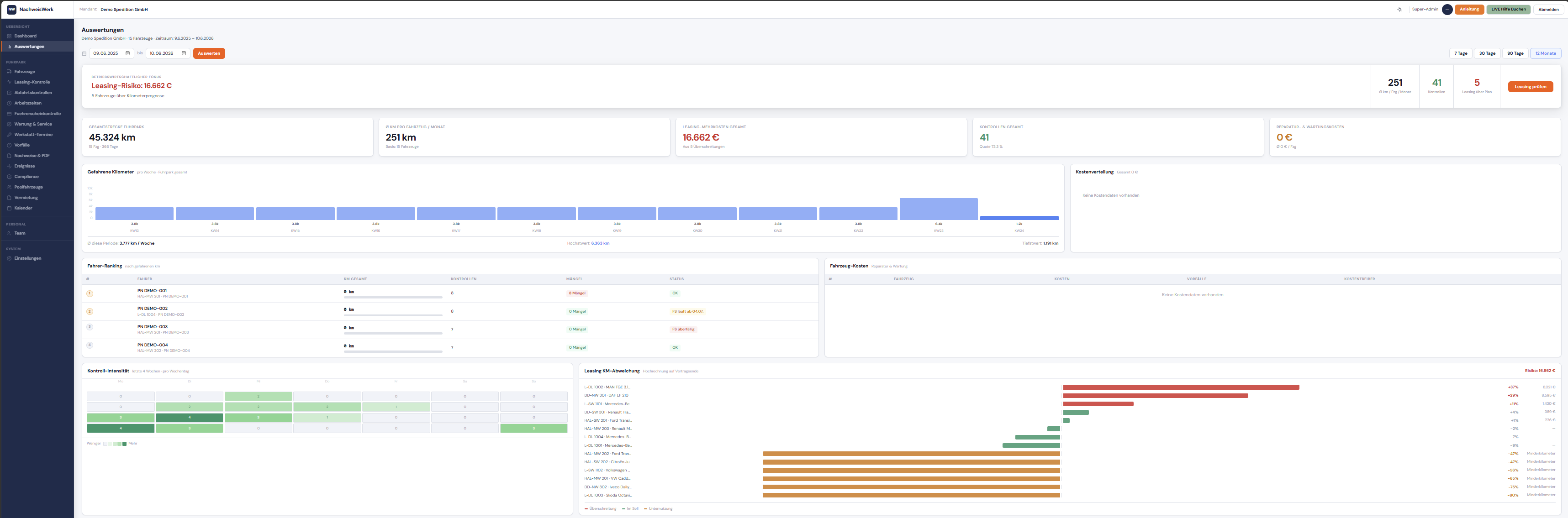
Task: Click LIVE Hilfe Buchen button
Action: 1508,10
